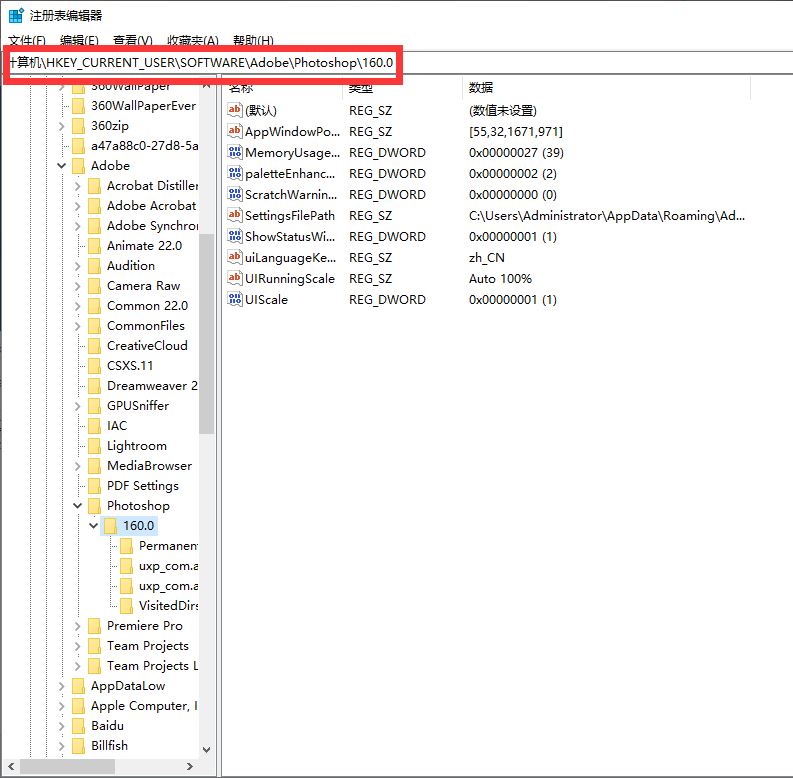Click the folder icon of CSXS.11 key
The height and width of the screenshot is (778, 793).
[x=94, y=366]
